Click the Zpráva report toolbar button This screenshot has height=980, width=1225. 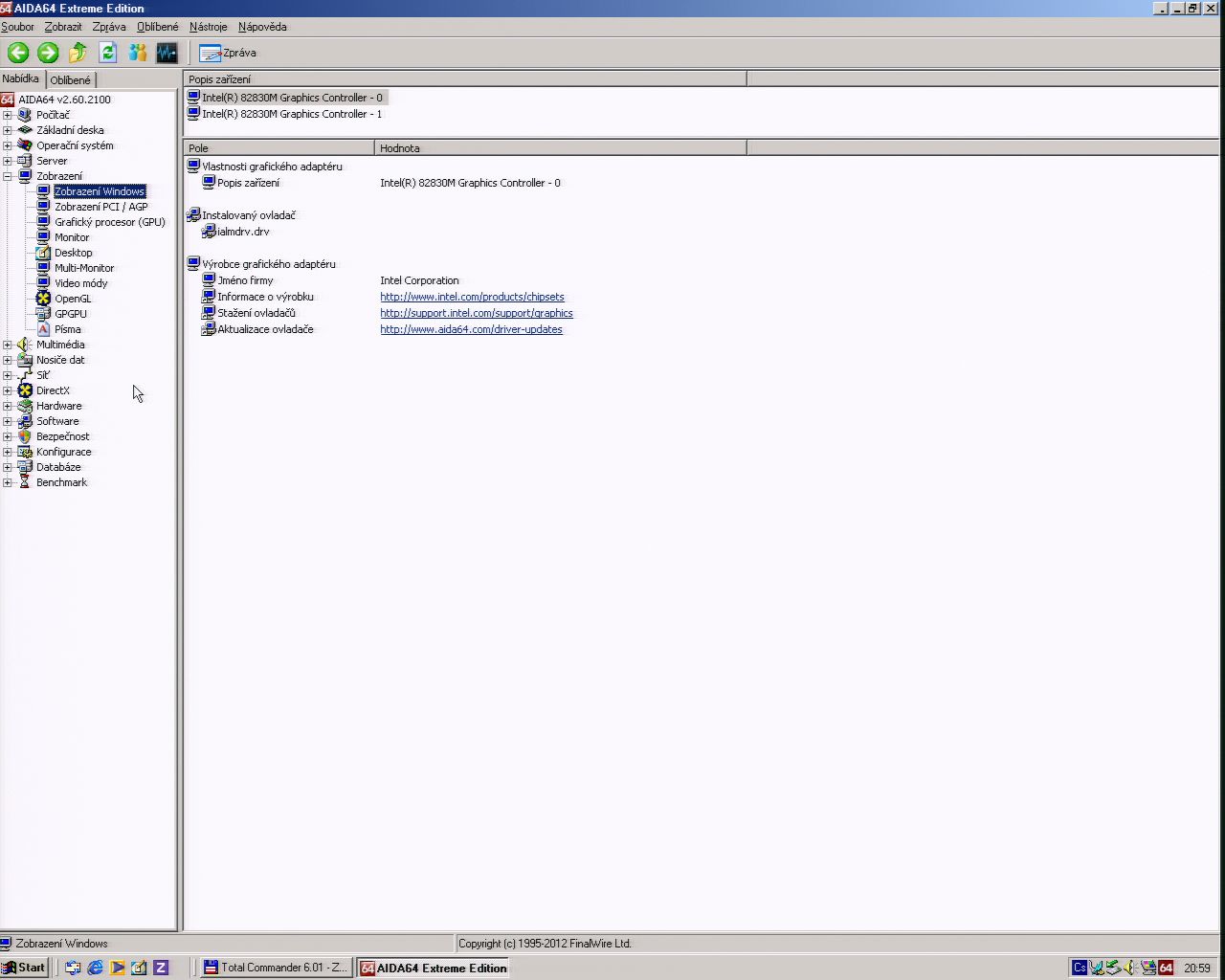(x=228, y=54)
